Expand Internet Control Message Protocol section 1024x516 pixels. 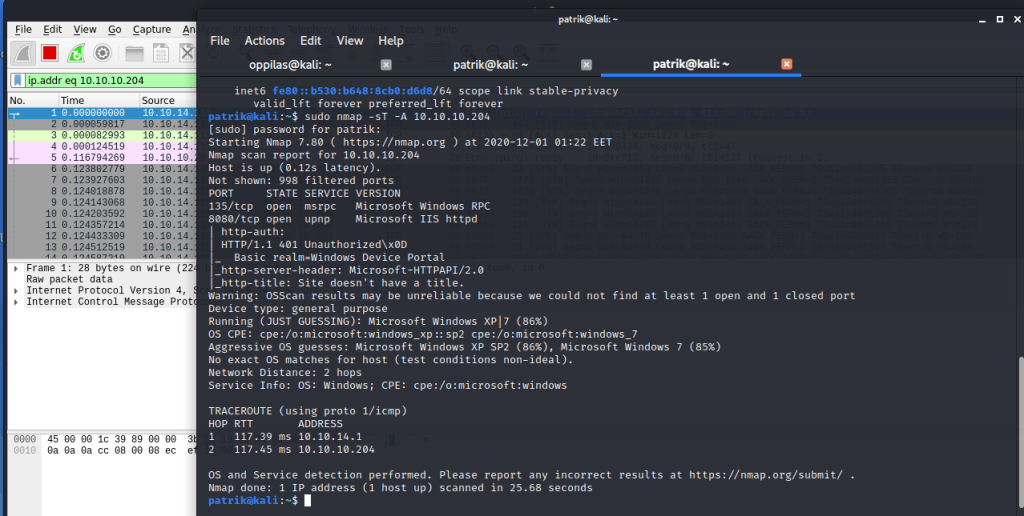tap(14, 302)
